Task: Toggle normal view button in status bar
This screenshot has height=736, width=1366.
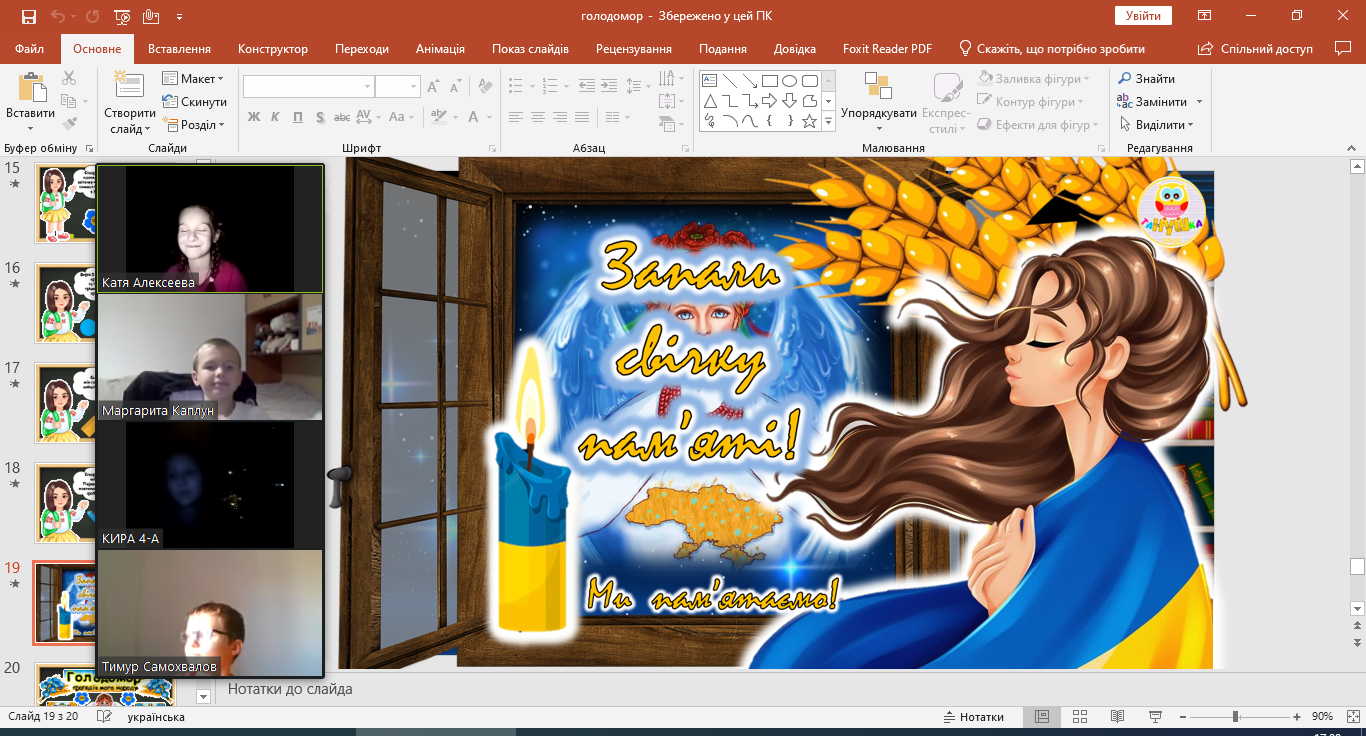Action: click(x=1042, y=717)
